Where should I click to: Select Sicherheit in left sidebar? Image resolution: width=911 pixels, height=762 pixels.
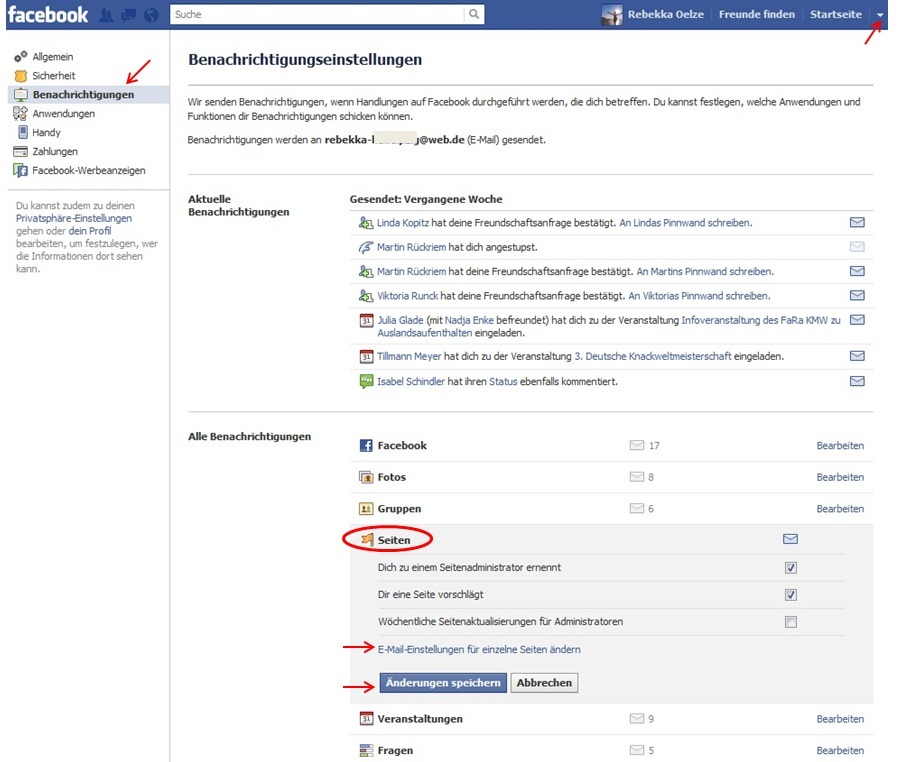53,76
